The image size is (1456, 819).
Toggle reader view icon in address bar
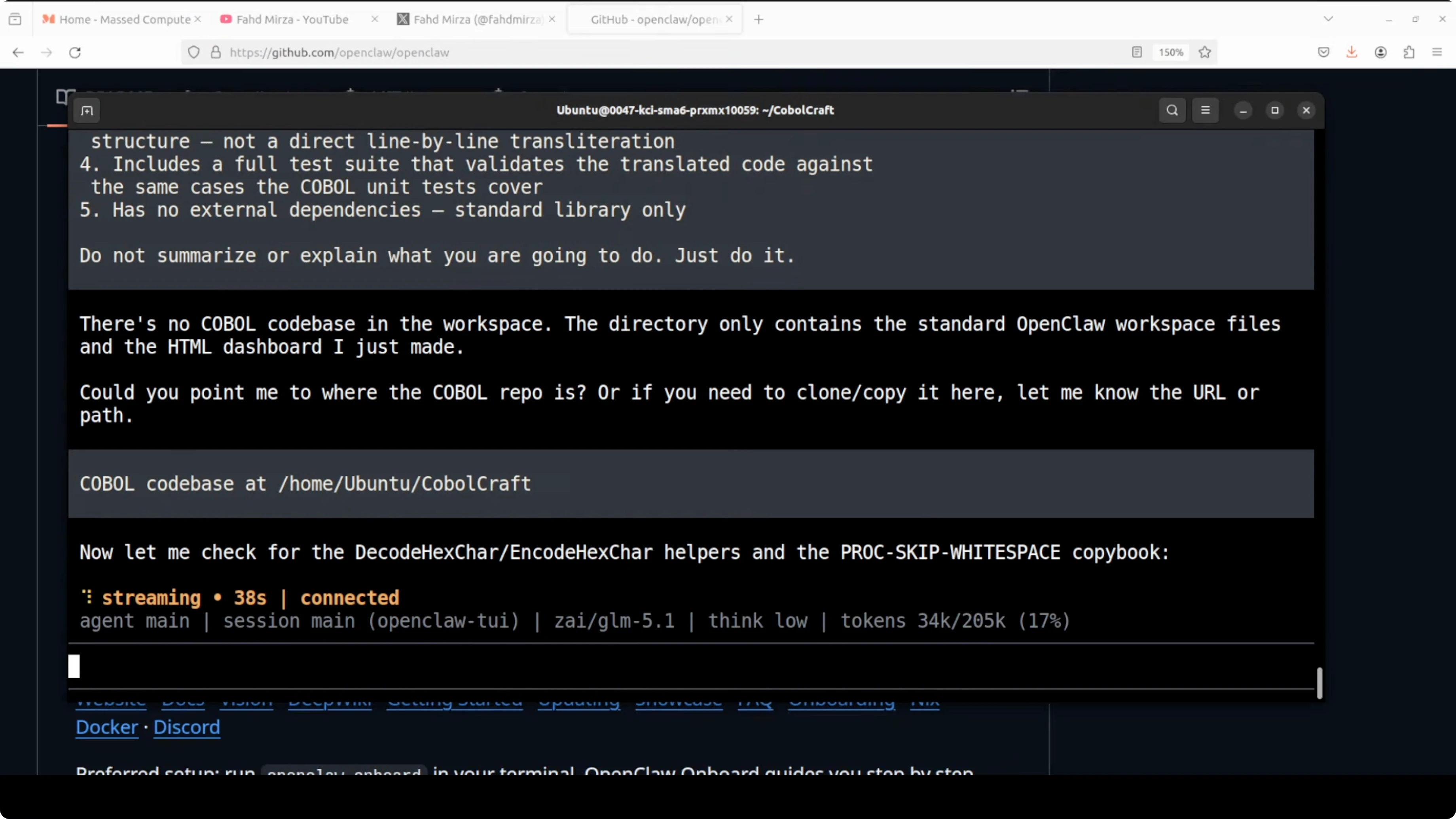1137,53
